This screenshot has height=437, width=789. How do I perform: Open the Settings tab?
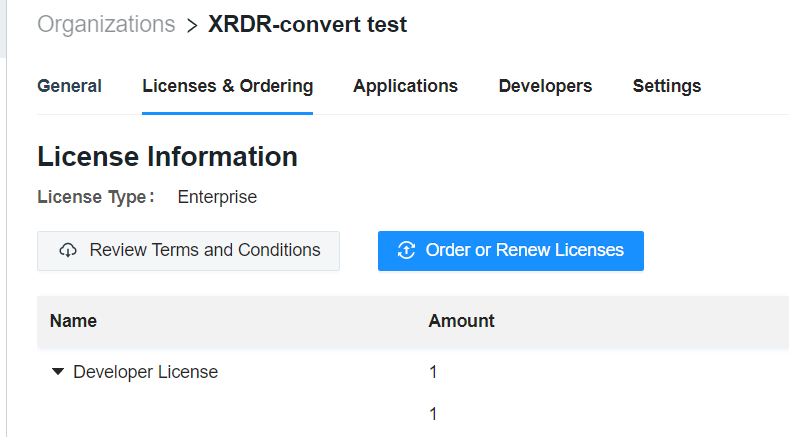coord(666,86)
